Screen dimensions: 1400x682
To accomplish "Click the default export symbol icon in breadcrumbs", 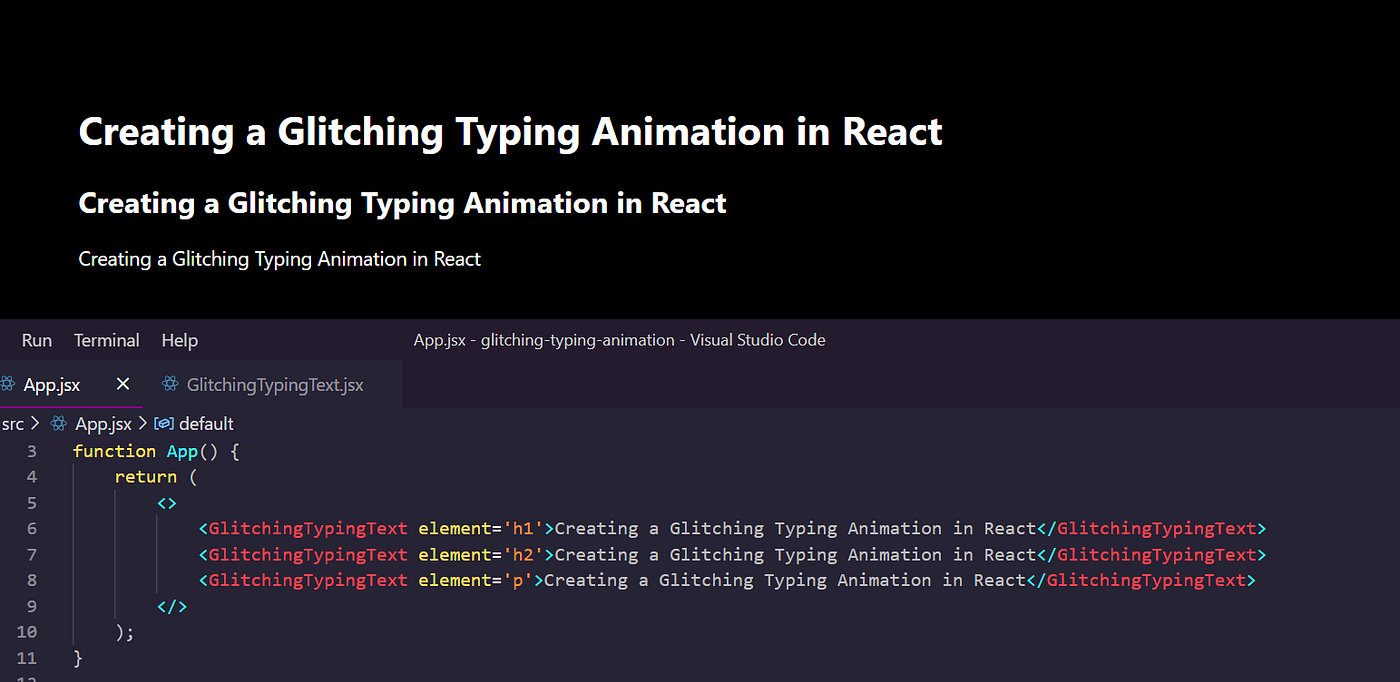I will pos(163,423).
